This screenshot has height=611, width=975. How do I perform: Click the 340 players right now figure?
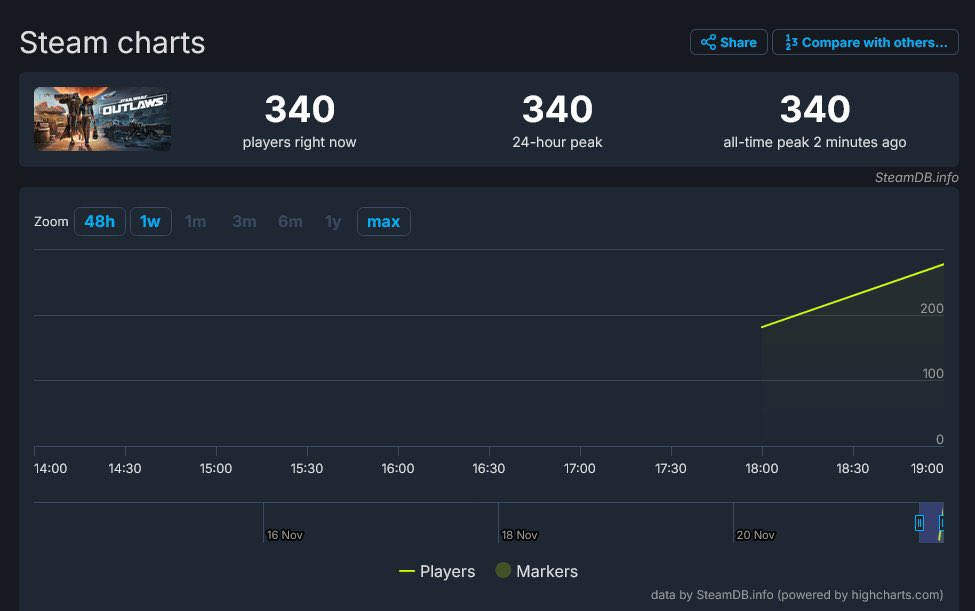click(x=300, y=109)
